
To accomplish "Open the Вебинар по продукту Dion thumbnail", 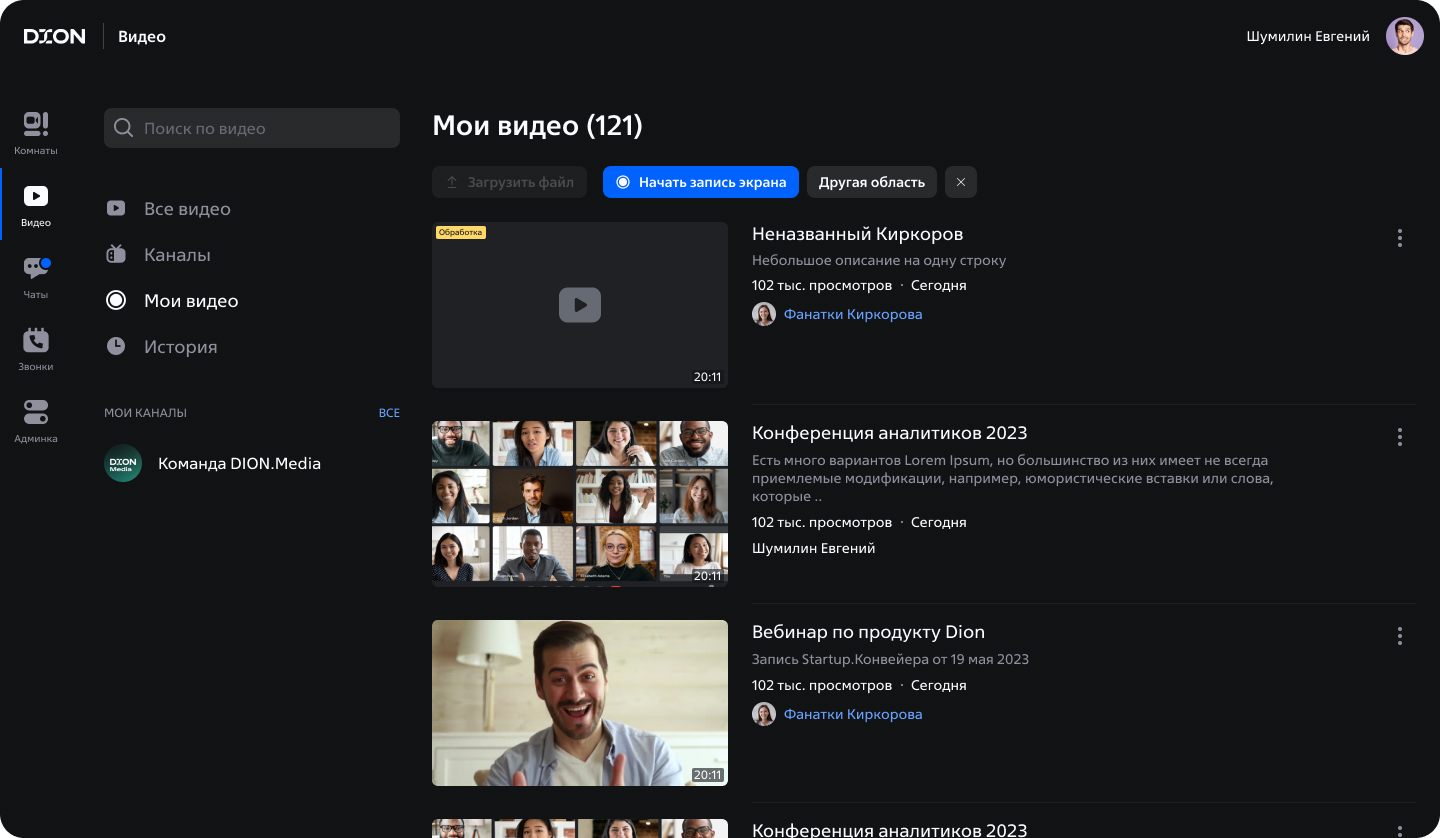I will click(x=580, y=703).
